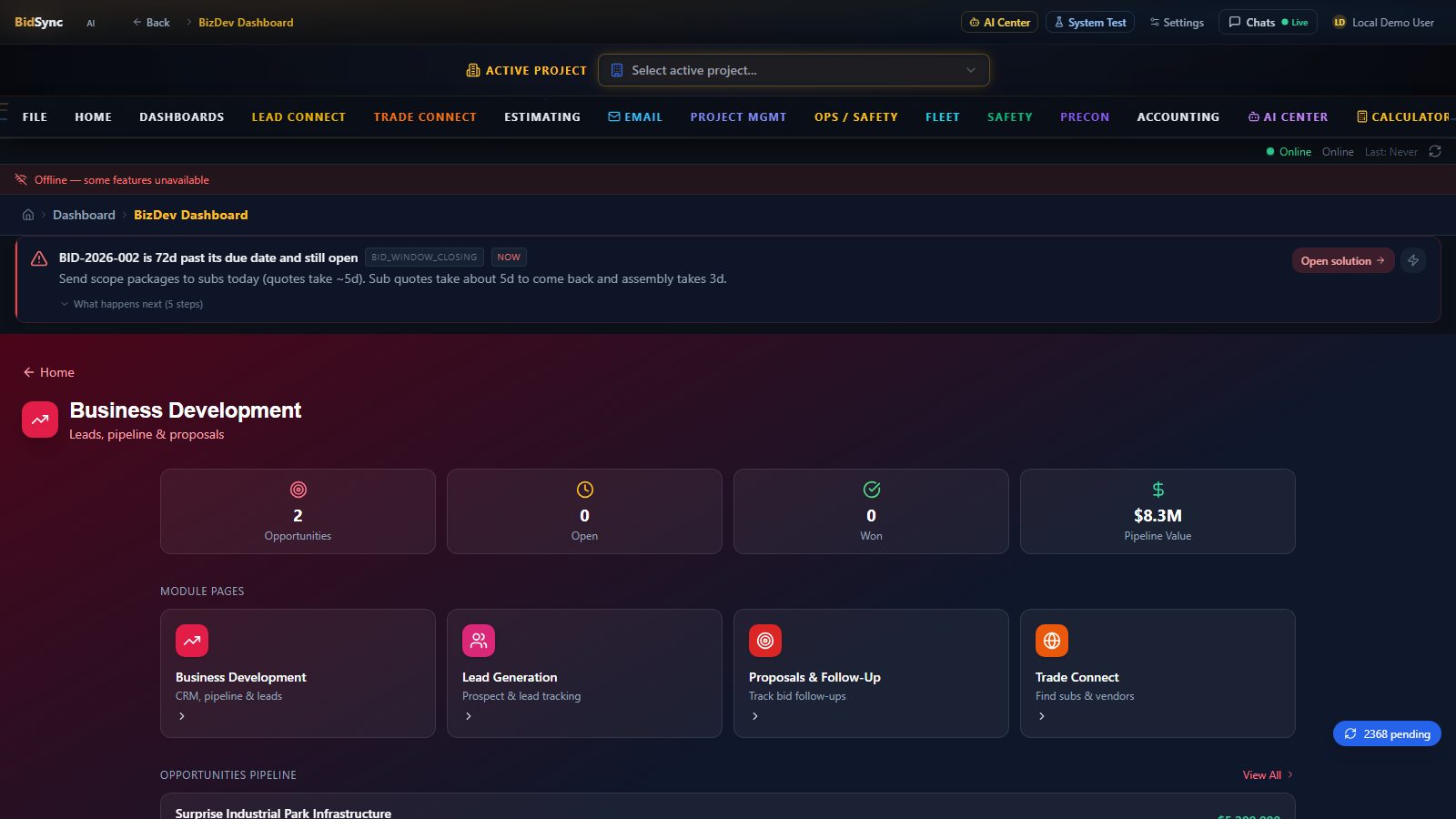Click the Dashboard breadcrumb link

(x=84, y=215)
